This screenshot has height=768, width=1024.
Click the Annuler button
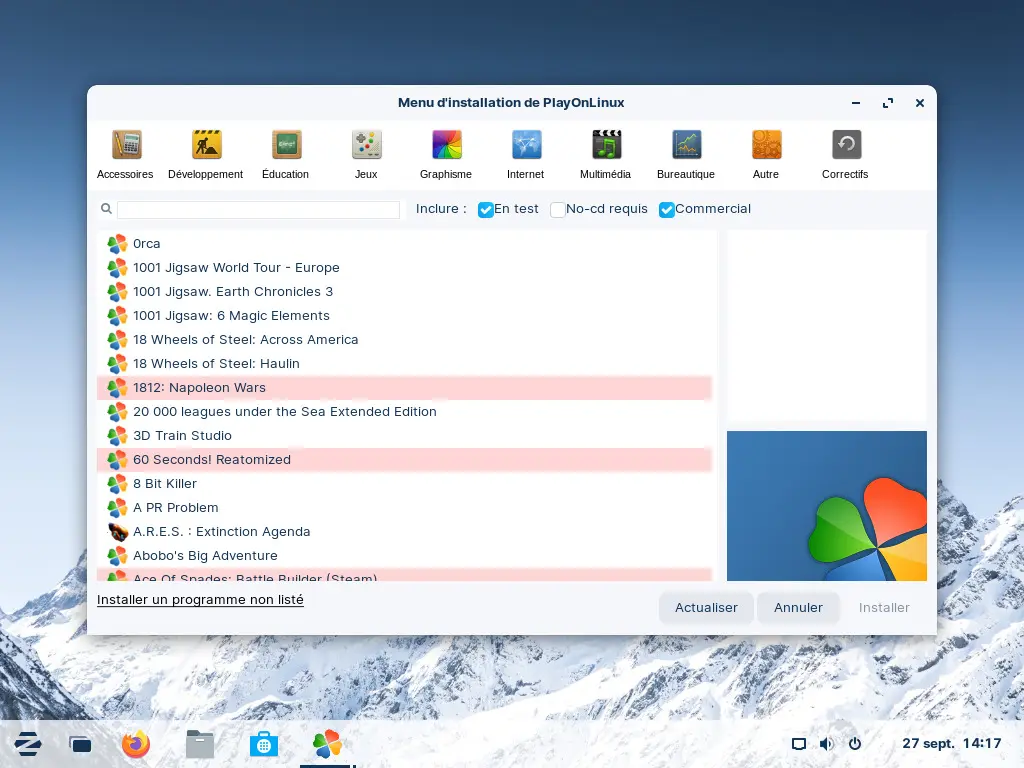tap(798, 607)
